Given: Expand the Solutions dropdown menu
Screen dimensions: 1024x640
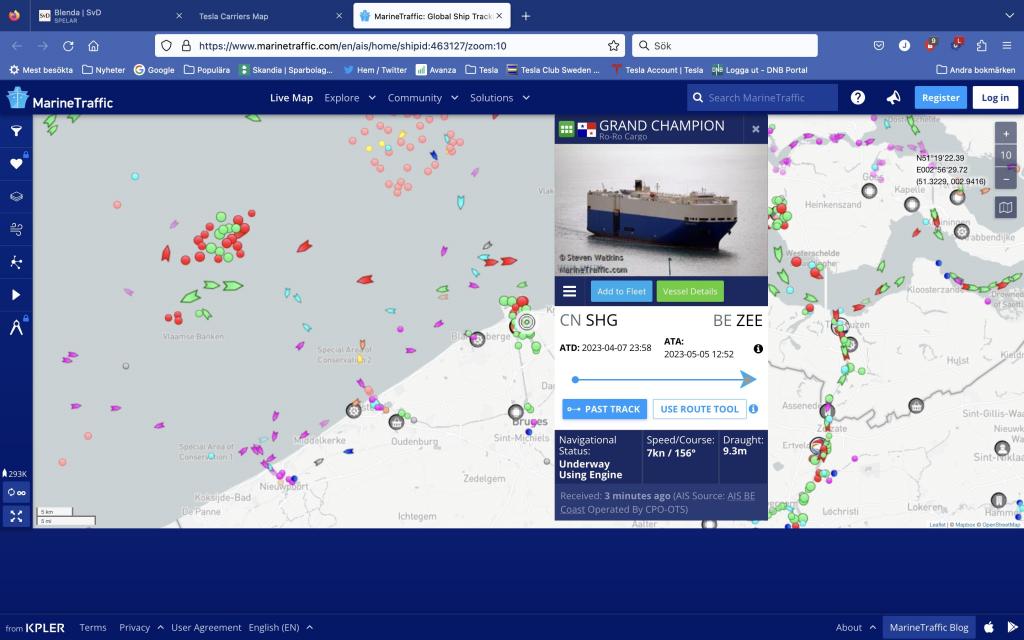Looking at the screenshot, I should pos(500,97).
